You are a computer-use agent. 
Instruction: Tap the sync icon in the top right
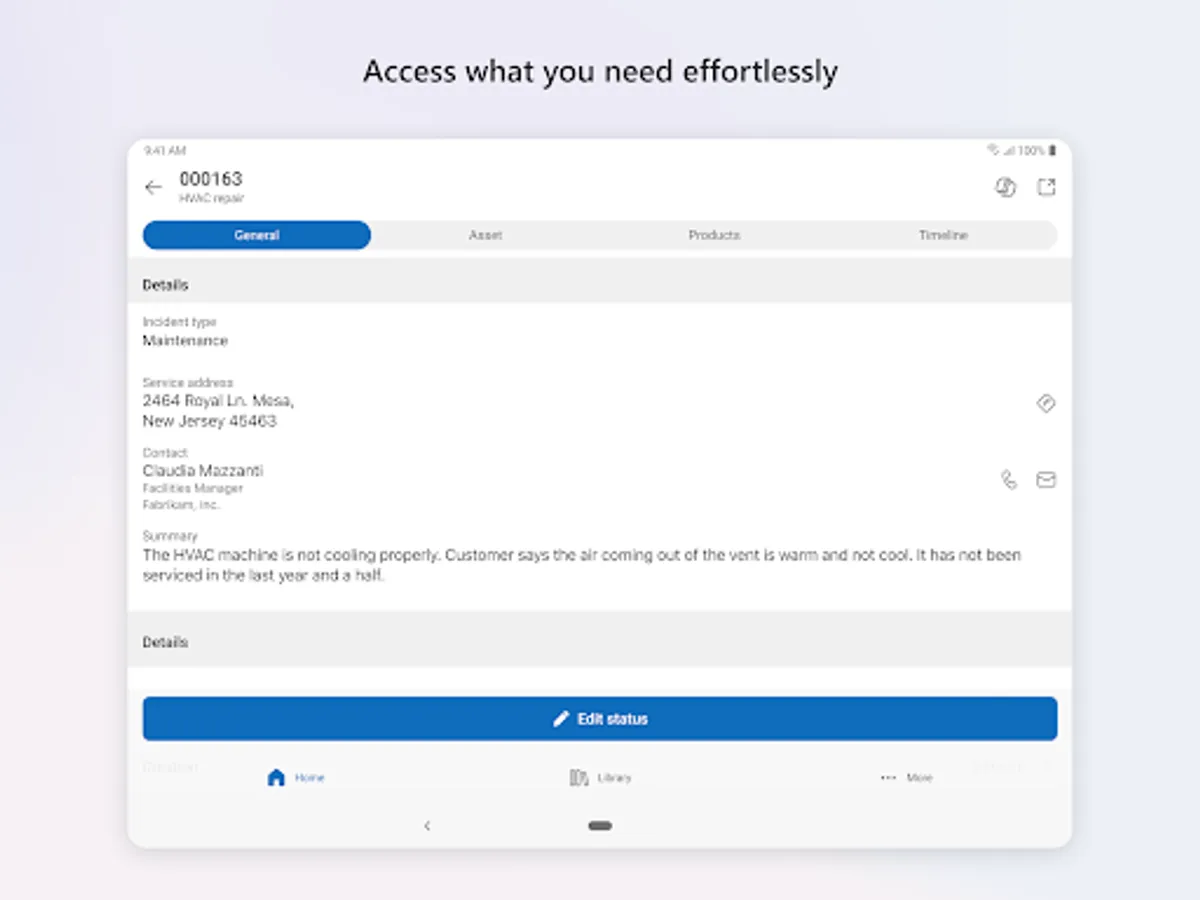click(1006, 186)
